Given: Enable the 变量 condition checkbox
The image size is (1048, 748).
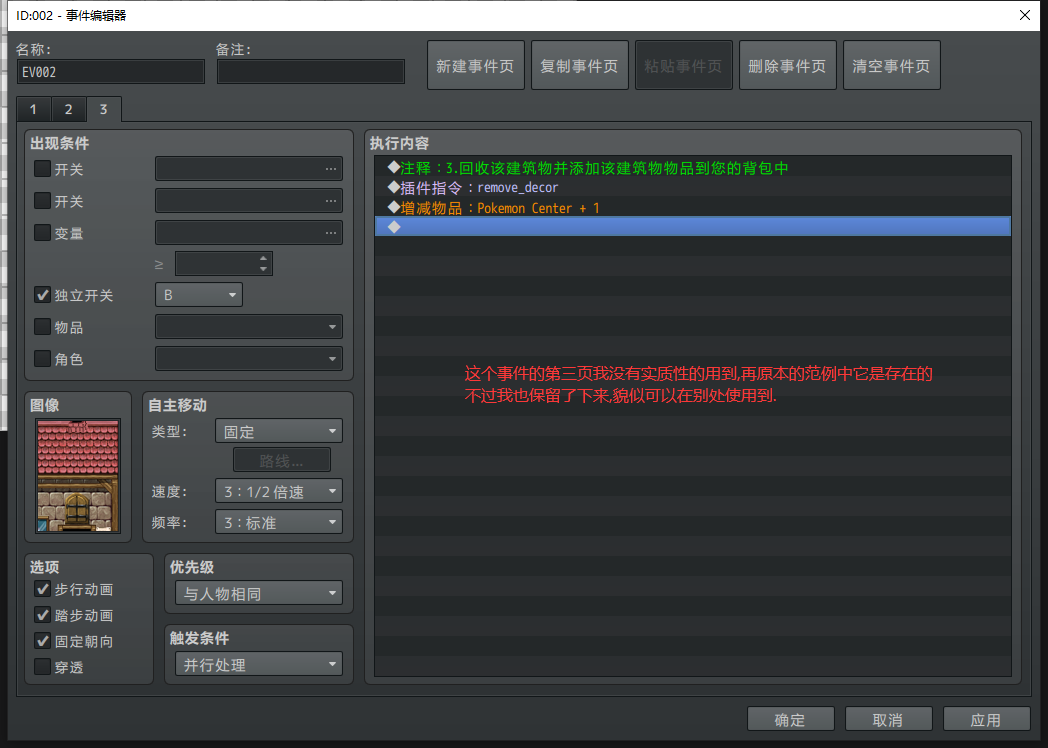Looking at the screenshot, I should tap(42, 233).
